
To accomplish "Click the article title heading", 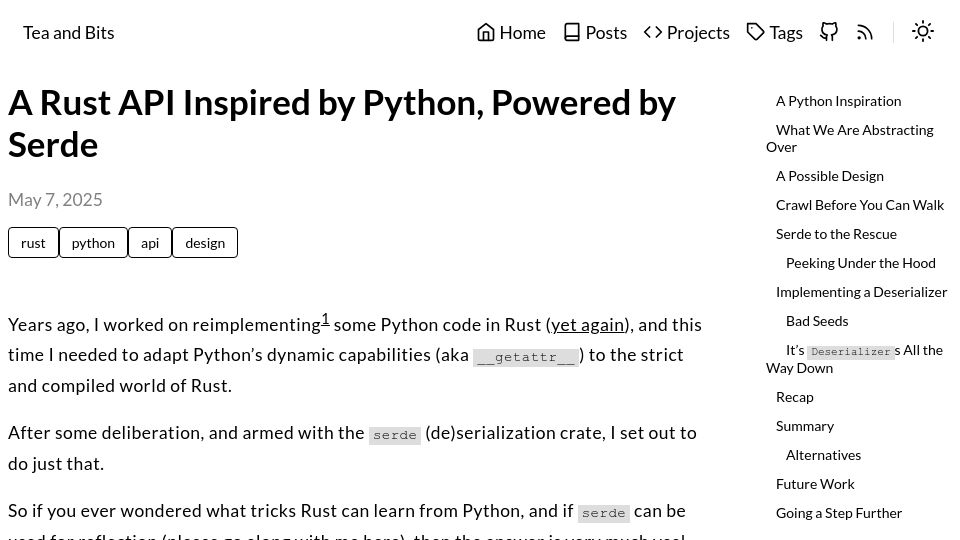I will [342, 124].
